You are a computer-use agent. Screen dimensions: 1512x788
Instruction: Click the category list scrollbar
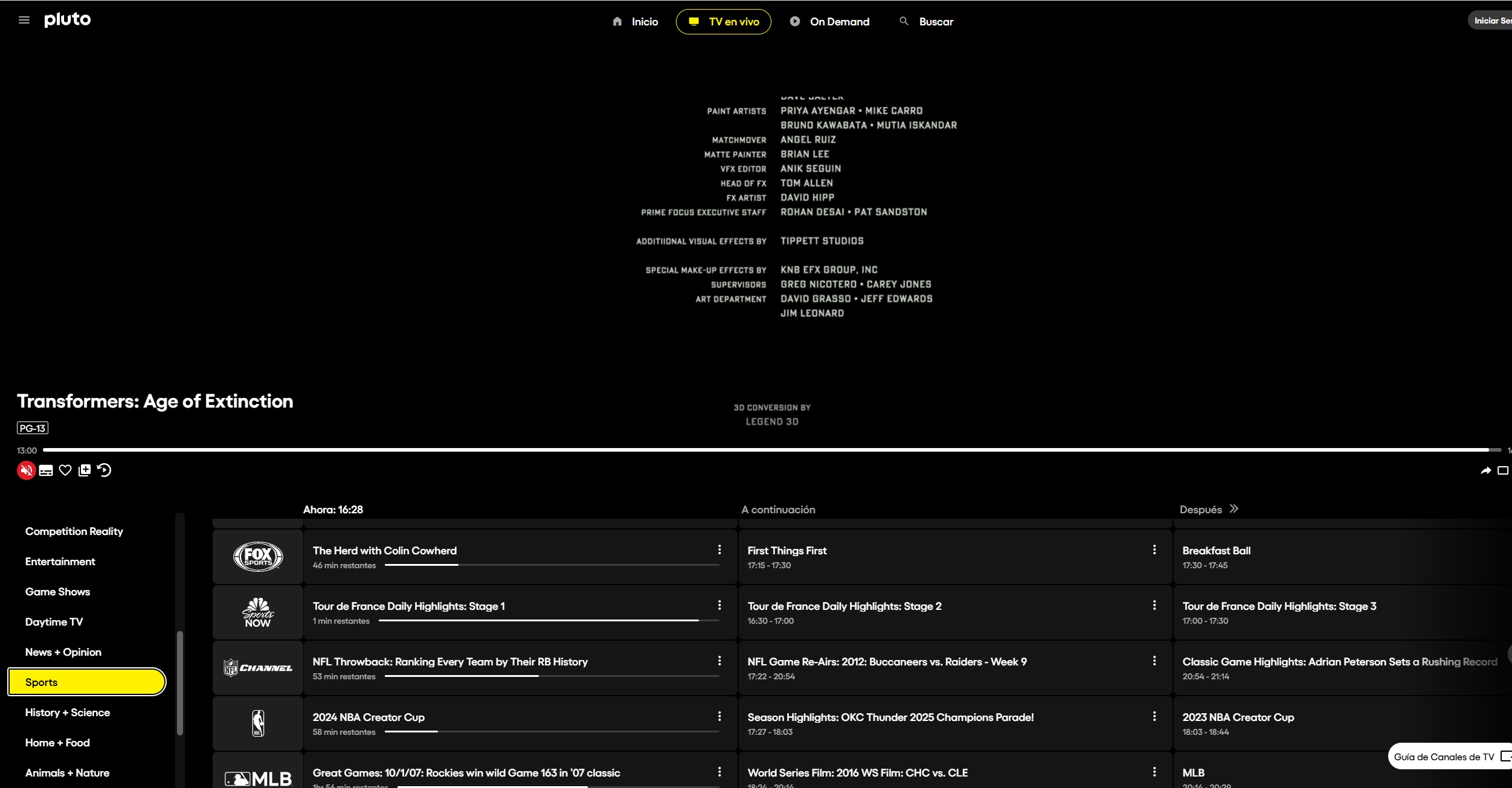click(x=180, y=683)
